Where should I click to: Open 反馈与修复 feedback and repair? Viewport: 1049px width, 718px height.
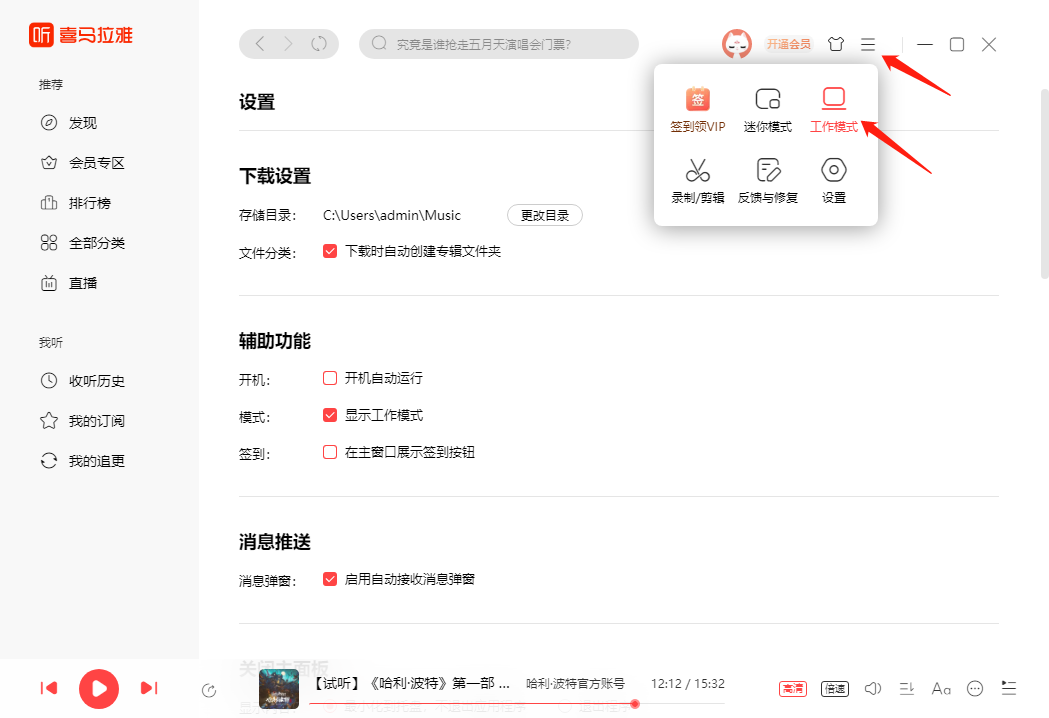pos(767,171)
